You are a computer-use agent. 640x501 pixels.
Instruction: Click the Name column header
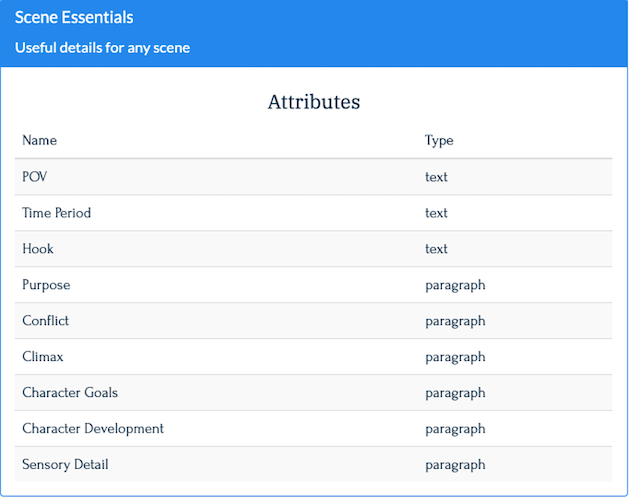39,140
